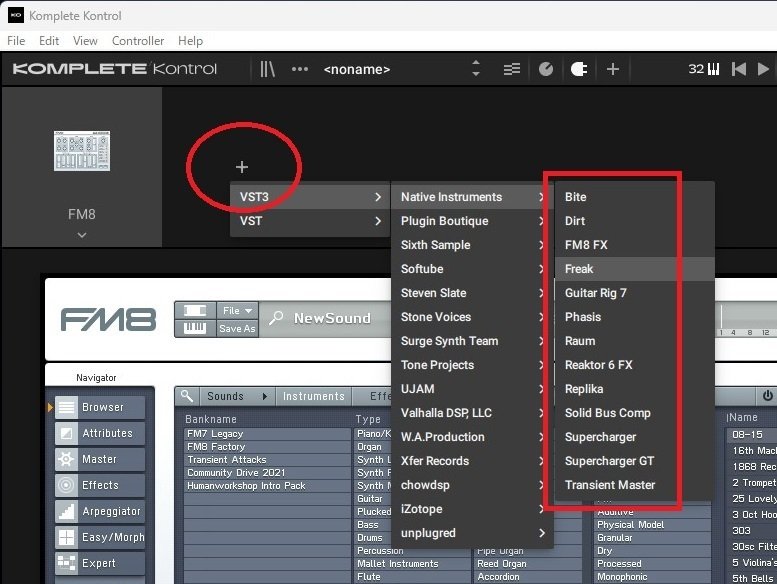This screenshot has width=777, height=584.
Task: Open the FM8 File dropdown
Action: click(237, 311)
